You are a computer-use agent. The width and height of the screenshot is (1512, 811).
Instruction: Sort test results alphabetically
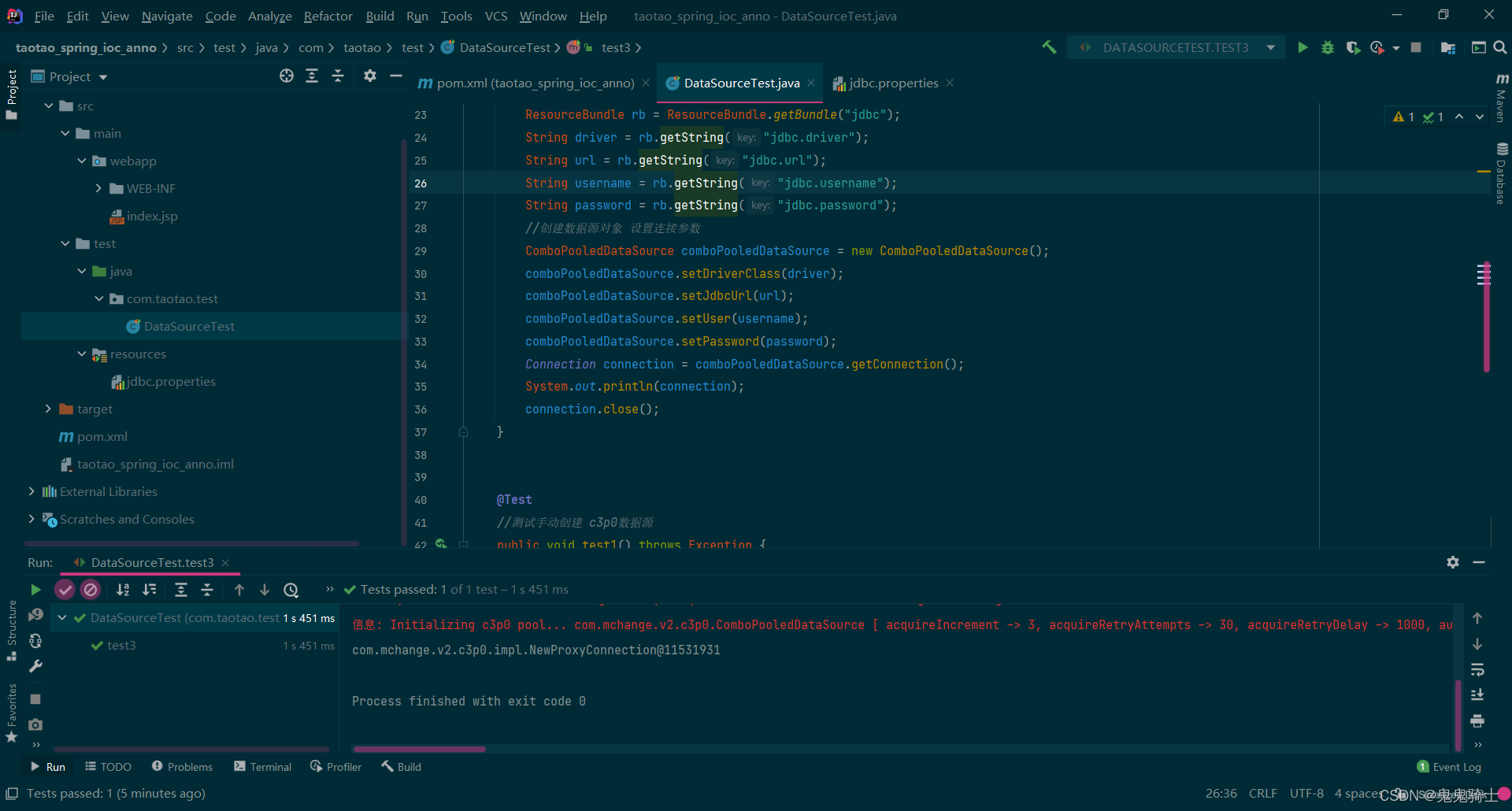click(123, 590)
